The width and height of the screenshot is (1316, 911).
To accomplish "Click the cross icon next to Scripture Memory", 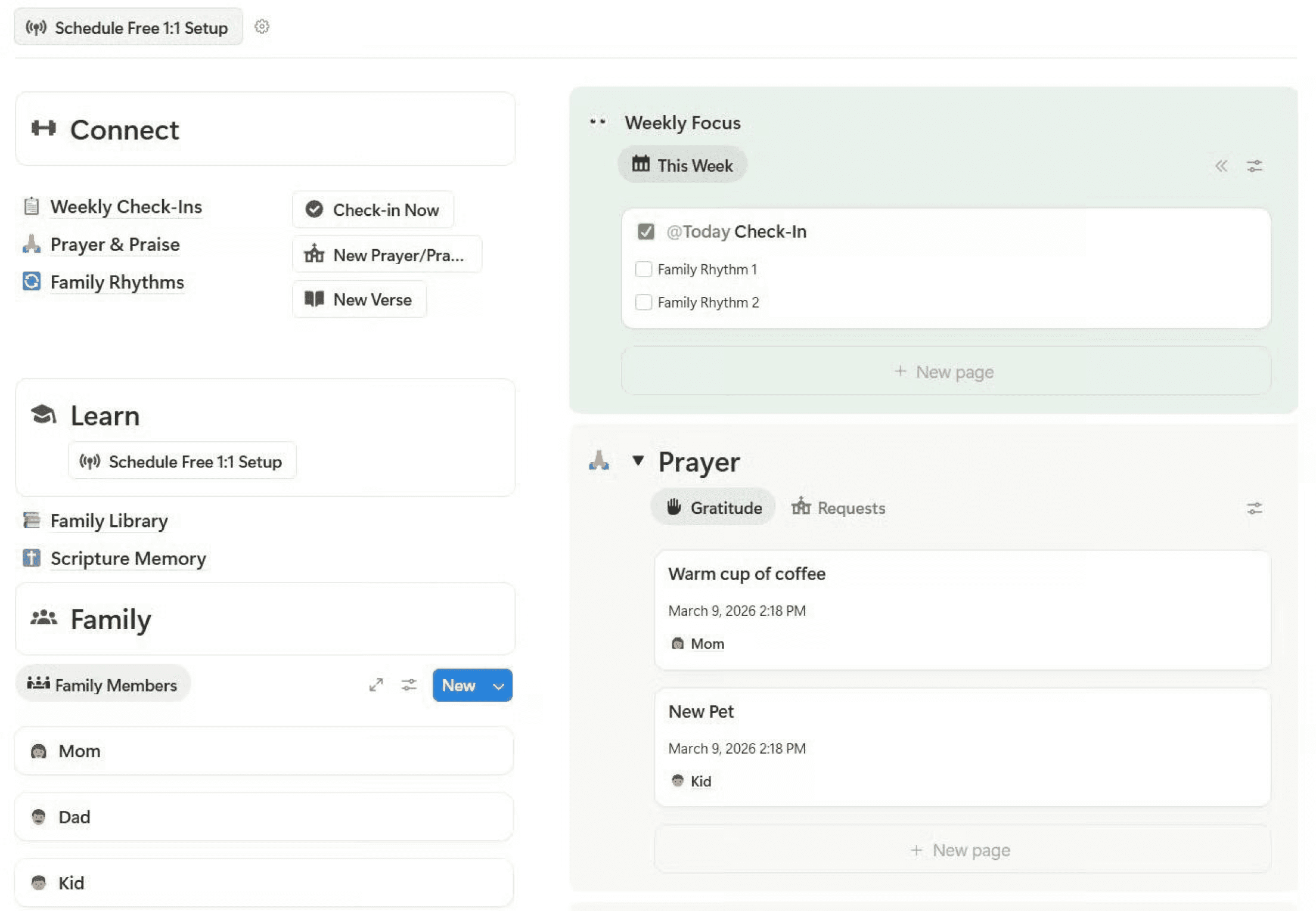I will tap(32, 558).
